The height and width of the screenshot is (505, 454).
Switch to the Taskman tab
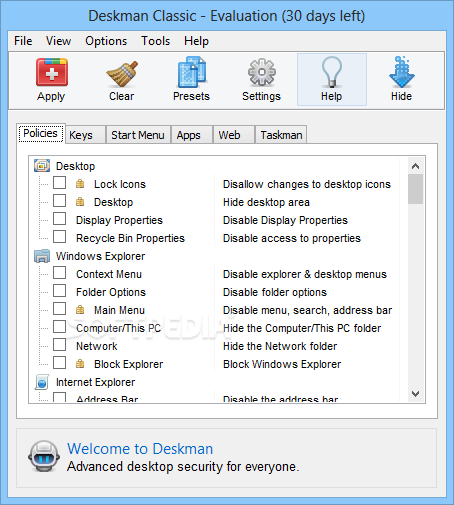pos(281,135)
